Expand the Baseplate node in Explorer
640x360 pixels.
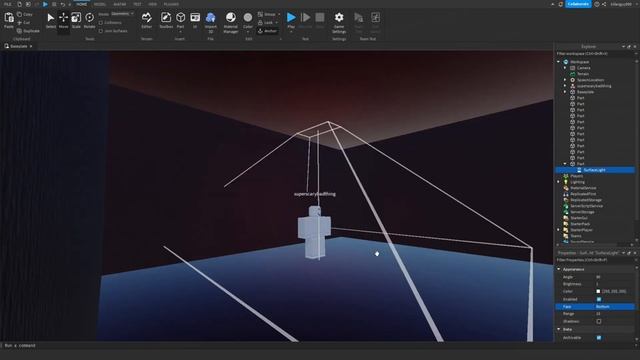(x=565, y=92)
